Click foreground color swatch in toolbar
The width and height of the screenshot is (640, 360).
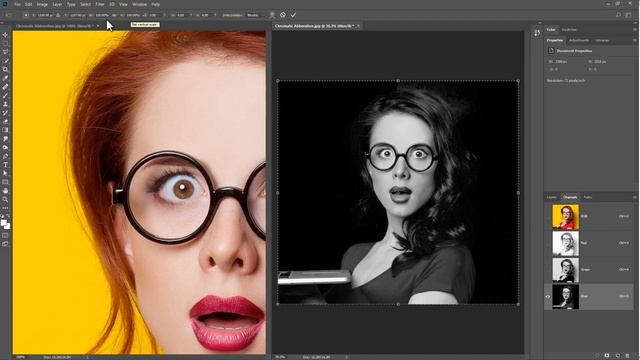[4, 222]
